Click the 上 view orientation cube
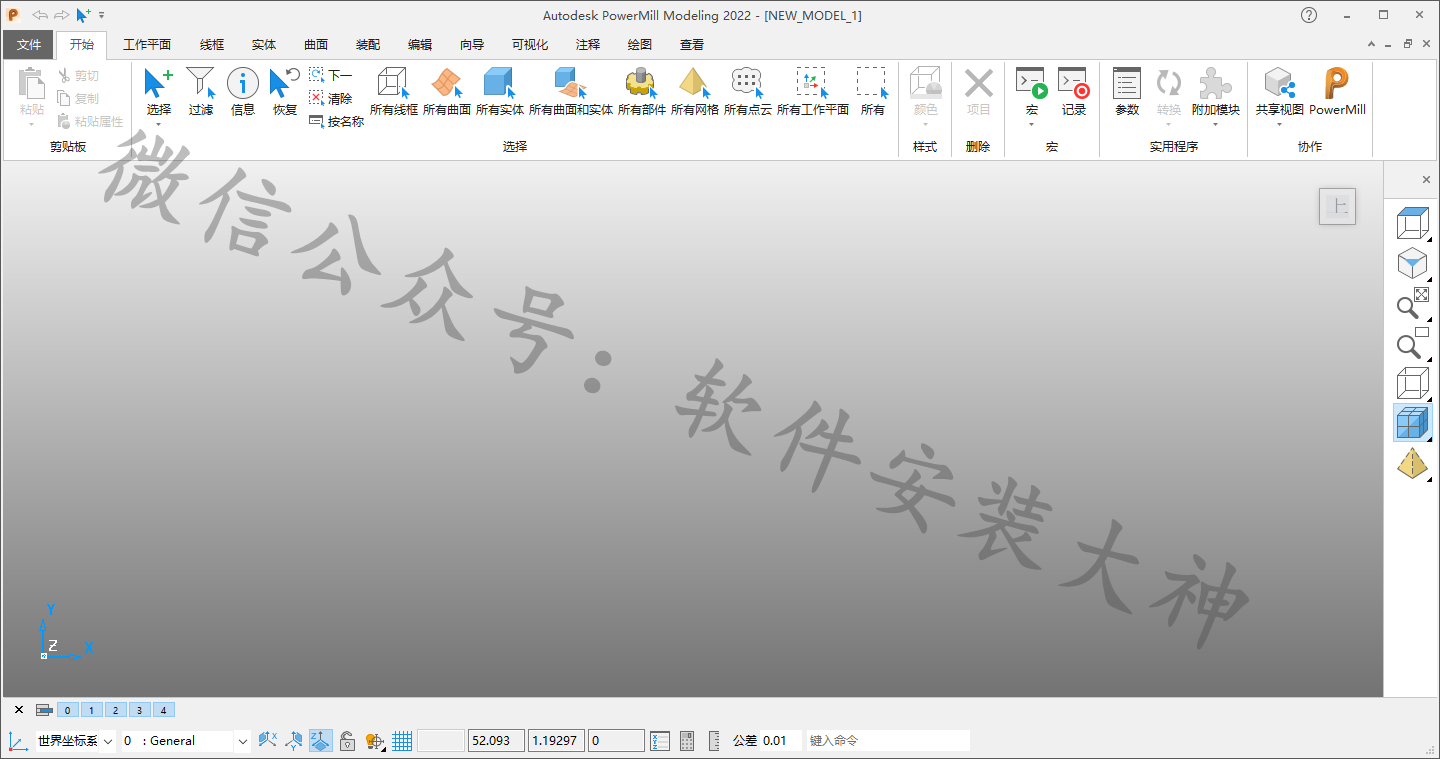The height and width of the screenshot is (759, 1440). pos(1338,207)
